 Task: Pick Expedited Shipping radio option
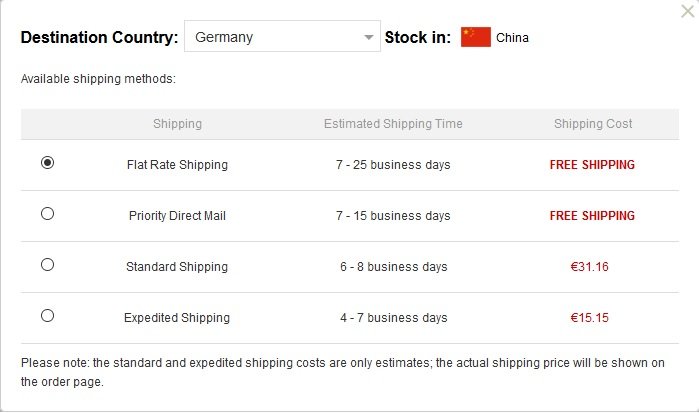pyautogui.click(x=47, y=316)
